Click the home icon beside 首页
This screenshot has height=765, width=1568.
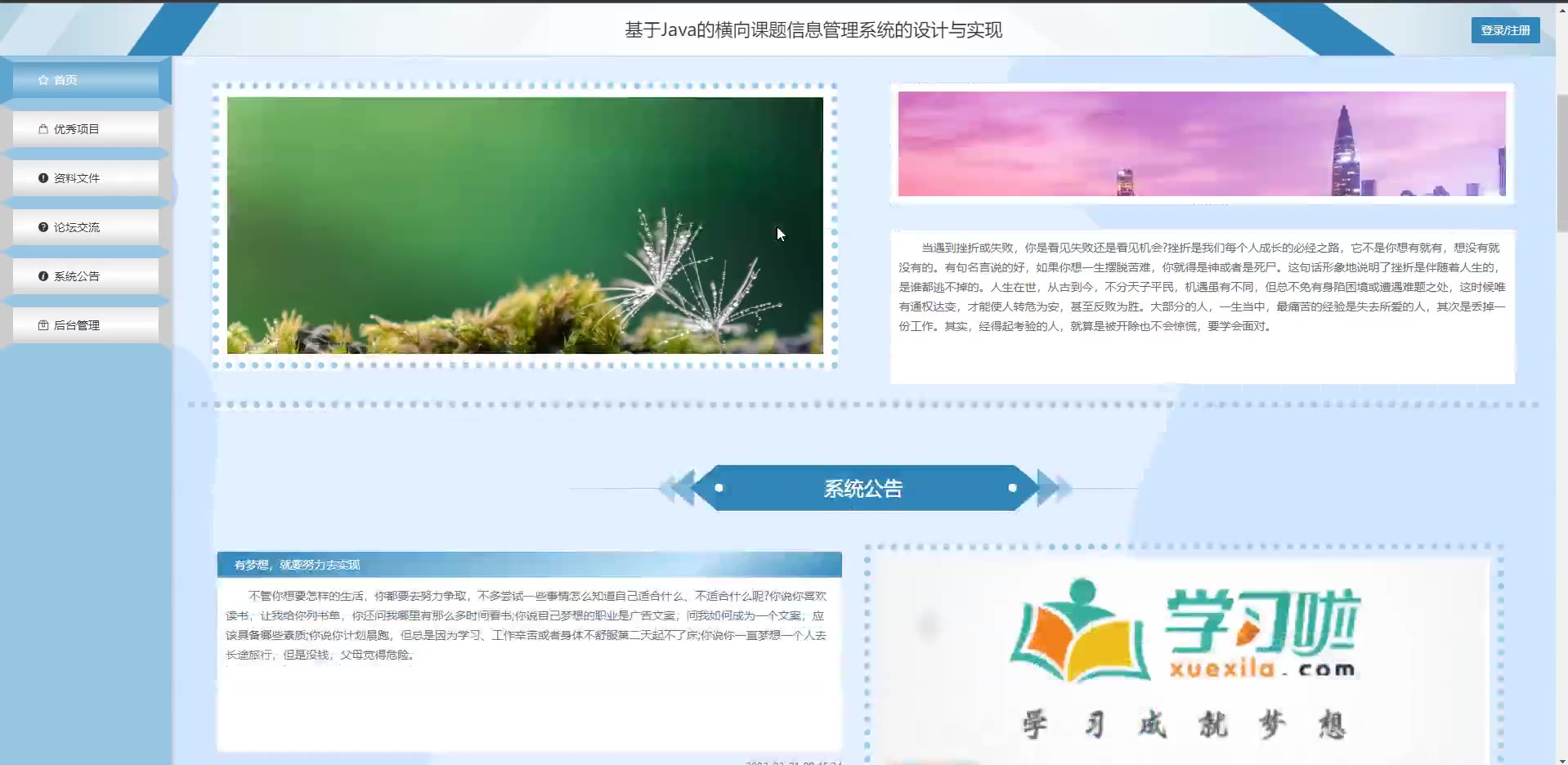click(x=43, y=80)
